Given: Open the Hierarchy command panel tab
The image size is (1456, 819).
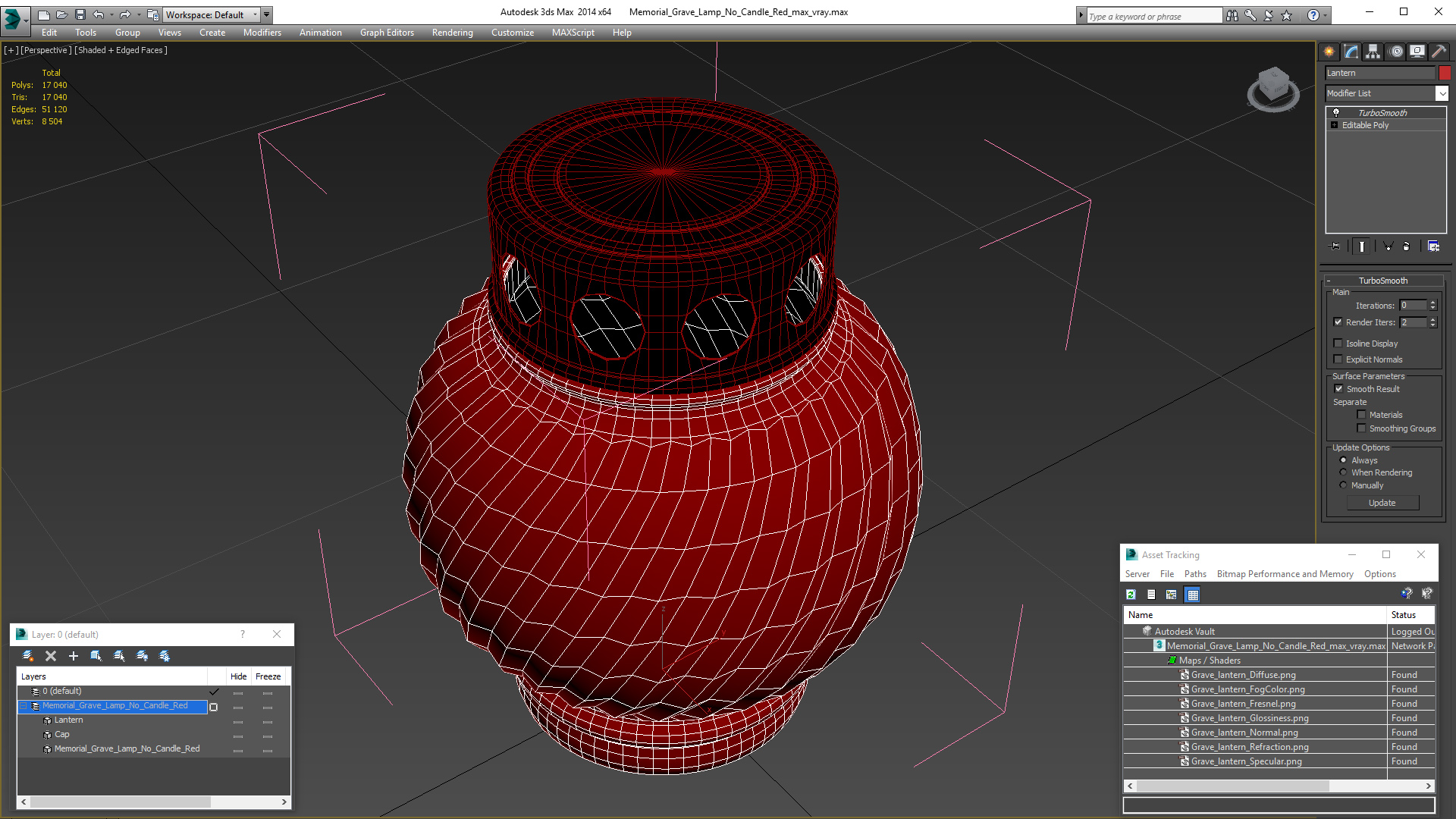Looking at the screenshot, I should pyautogui.click(x=1373, y=52).
